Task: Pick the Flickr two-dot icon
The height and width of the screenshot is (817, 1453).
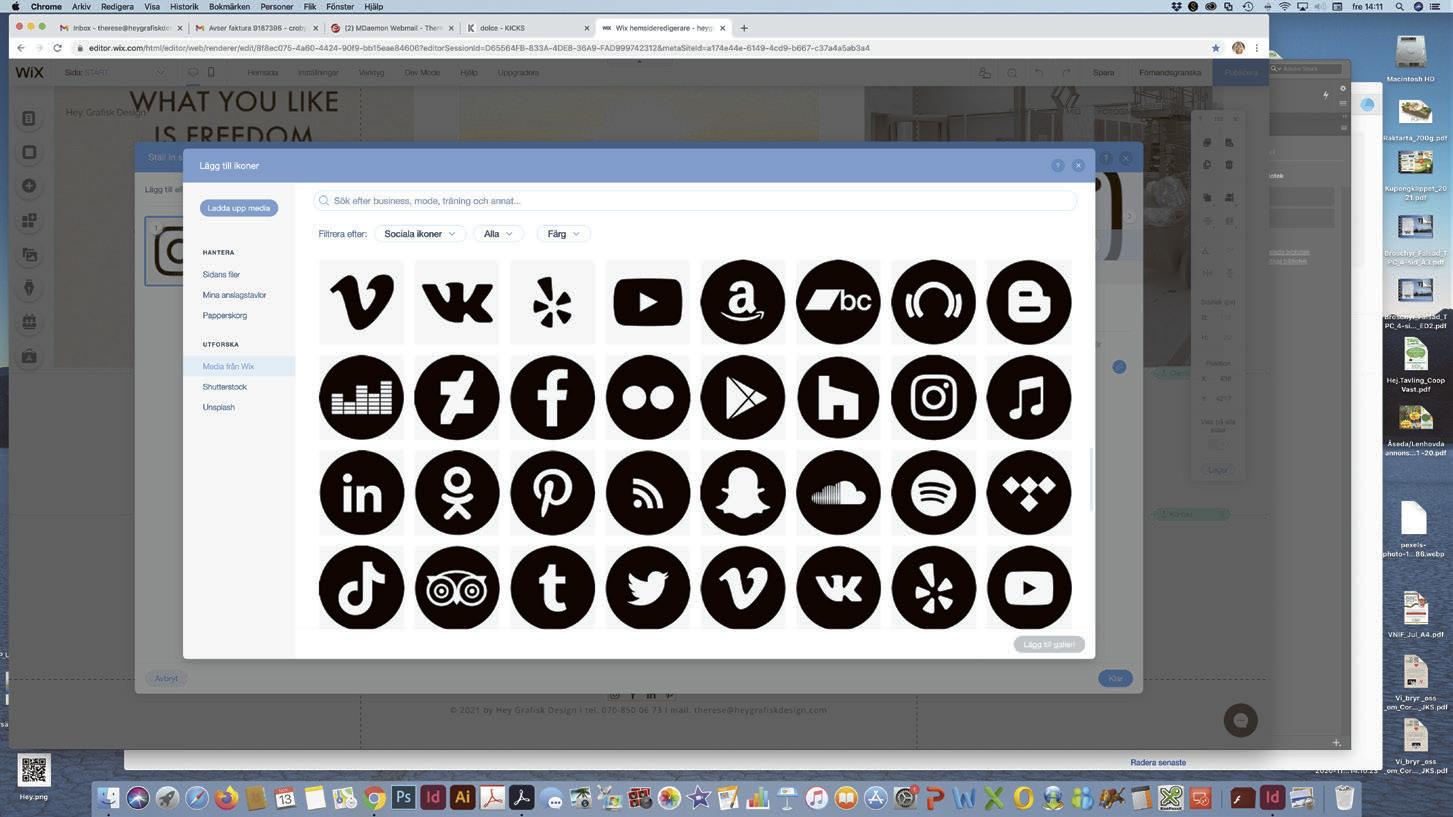Action: coord(648,397)
